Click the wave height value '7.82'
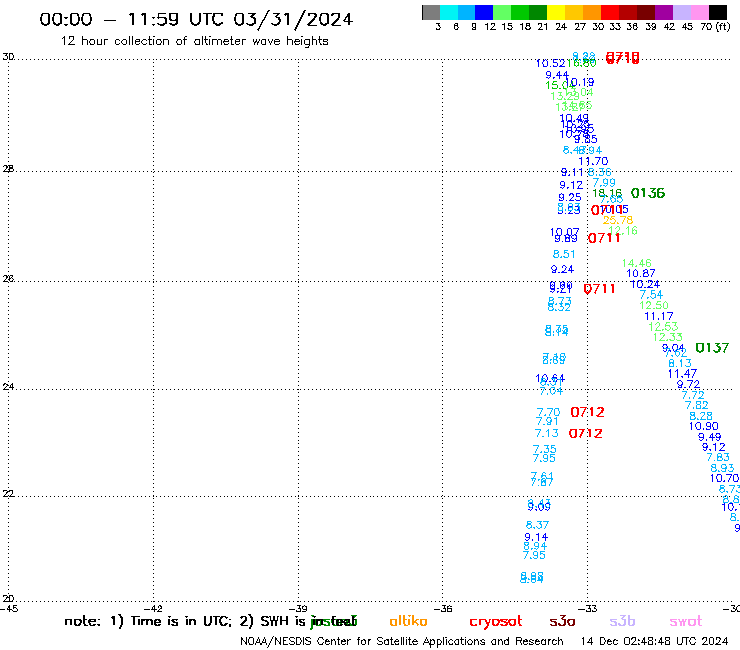The height and width of the screenshot is (650, 740). click(697, 405)
